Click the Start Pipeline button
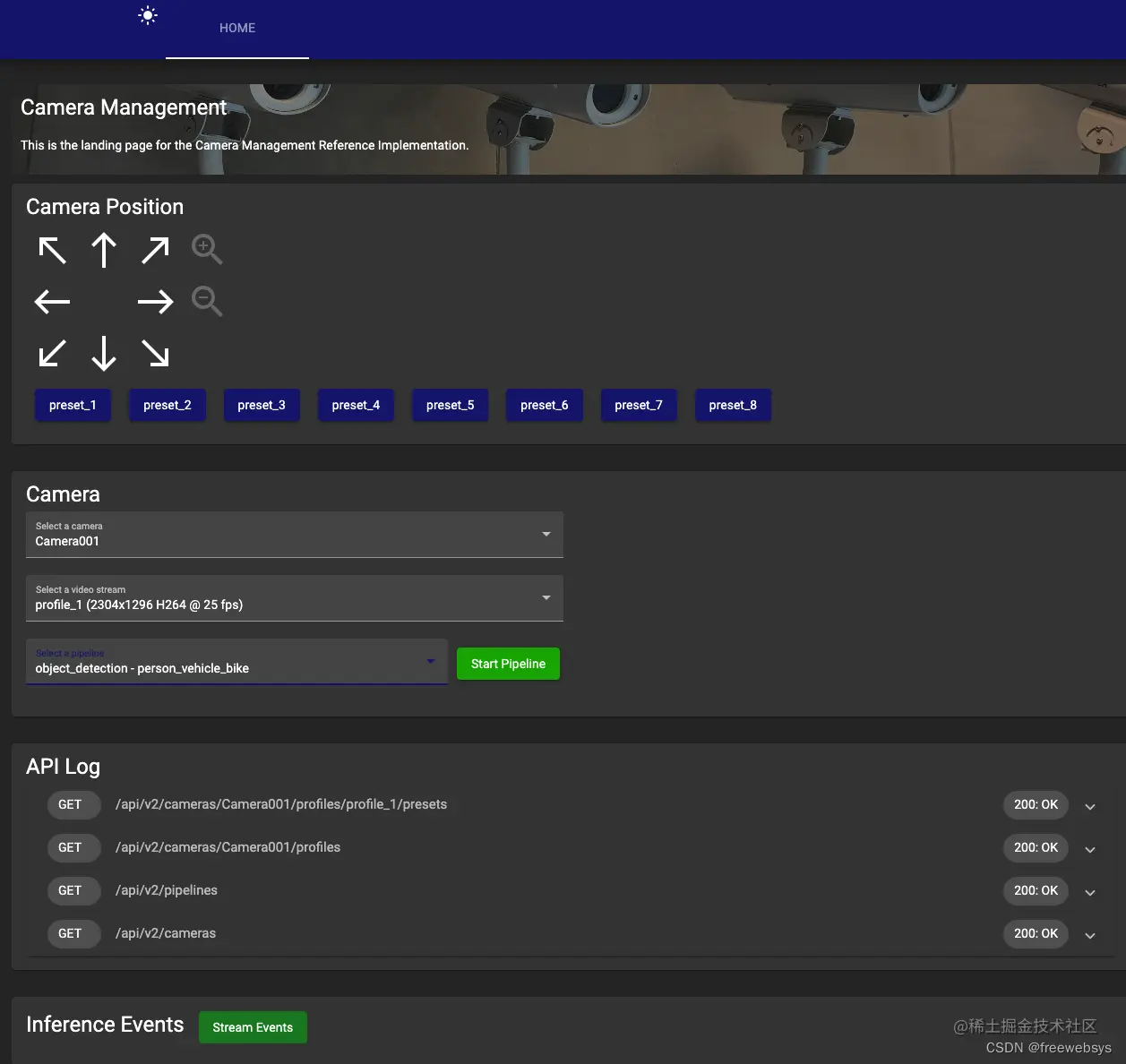The width and height of the screenshot is (1126, 1064). click(x=508, y=664)
